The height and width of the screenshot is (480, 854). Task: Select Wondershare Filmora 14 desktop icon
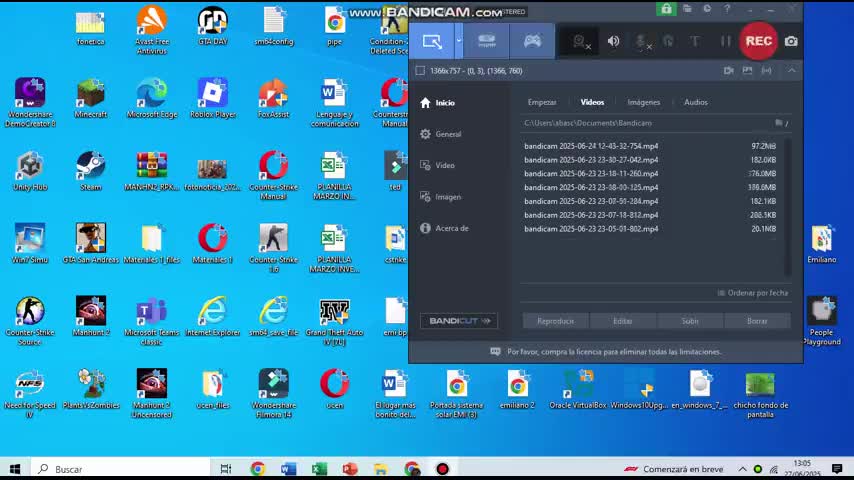tap(273, 394)
